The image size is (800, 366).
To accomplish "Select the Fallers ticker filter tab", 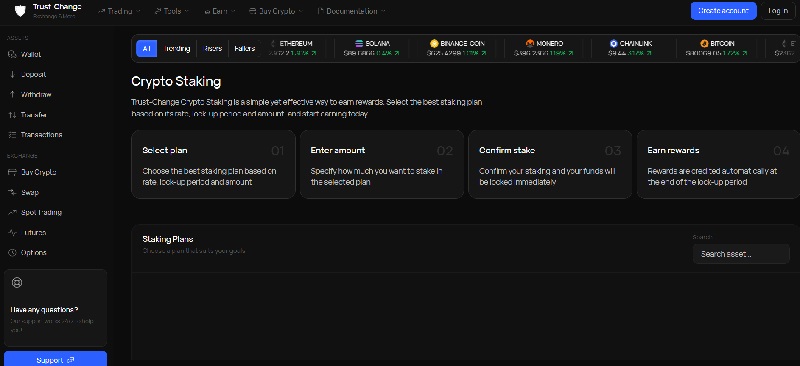I will pos(244,49).
